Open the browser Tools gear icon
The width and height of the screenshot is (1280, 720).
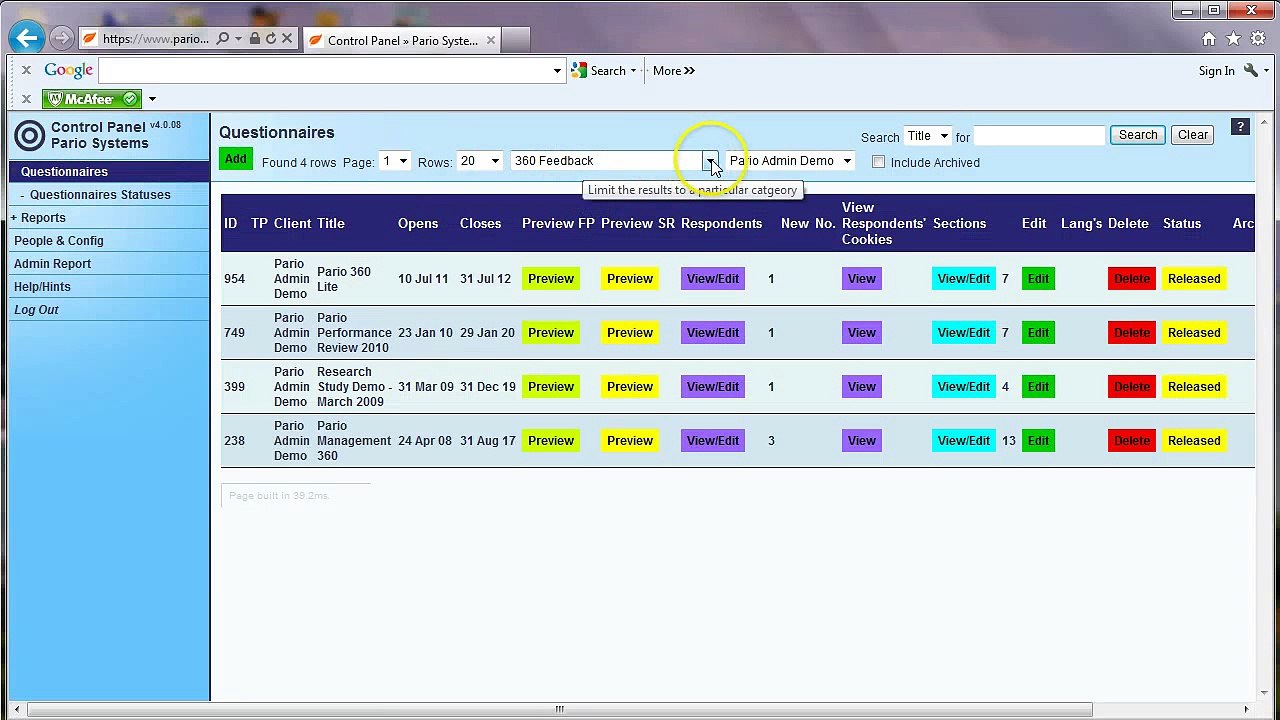[1258, 39]
